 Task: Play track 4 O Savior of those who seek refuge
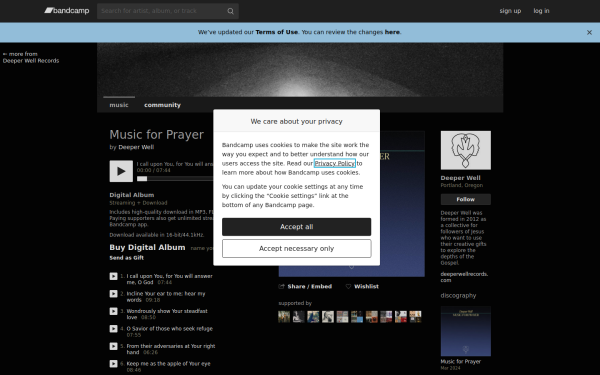click(x=113, y=329)
